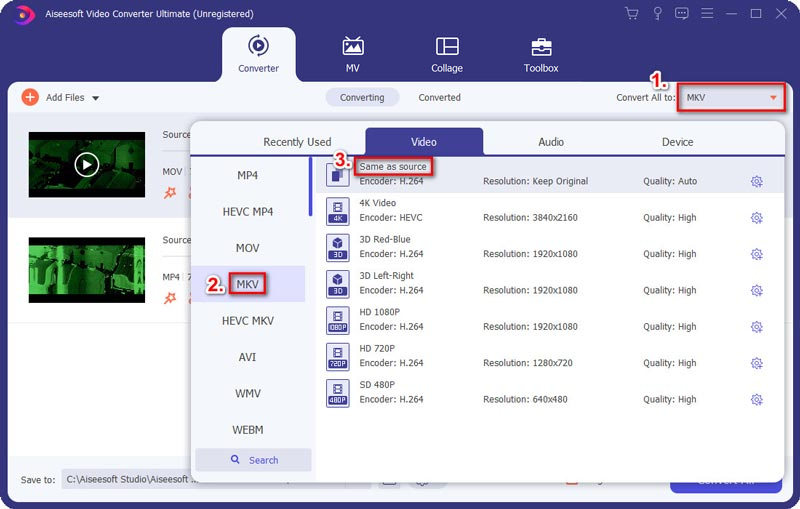The height and width of the screenshot is (509, 800).
Task: Show the Converted files list
Action: pyautogui.click(x=439, y=98)
